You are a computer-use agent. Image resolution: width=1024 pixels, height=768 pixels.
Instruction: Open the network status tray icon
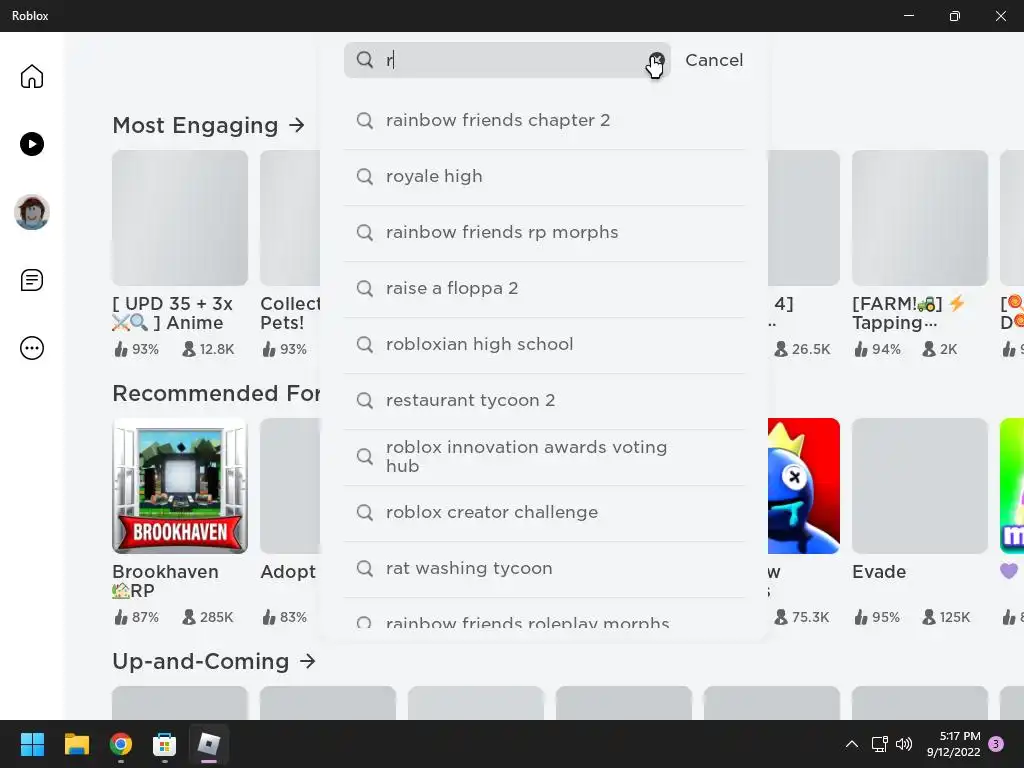(879, 744)
